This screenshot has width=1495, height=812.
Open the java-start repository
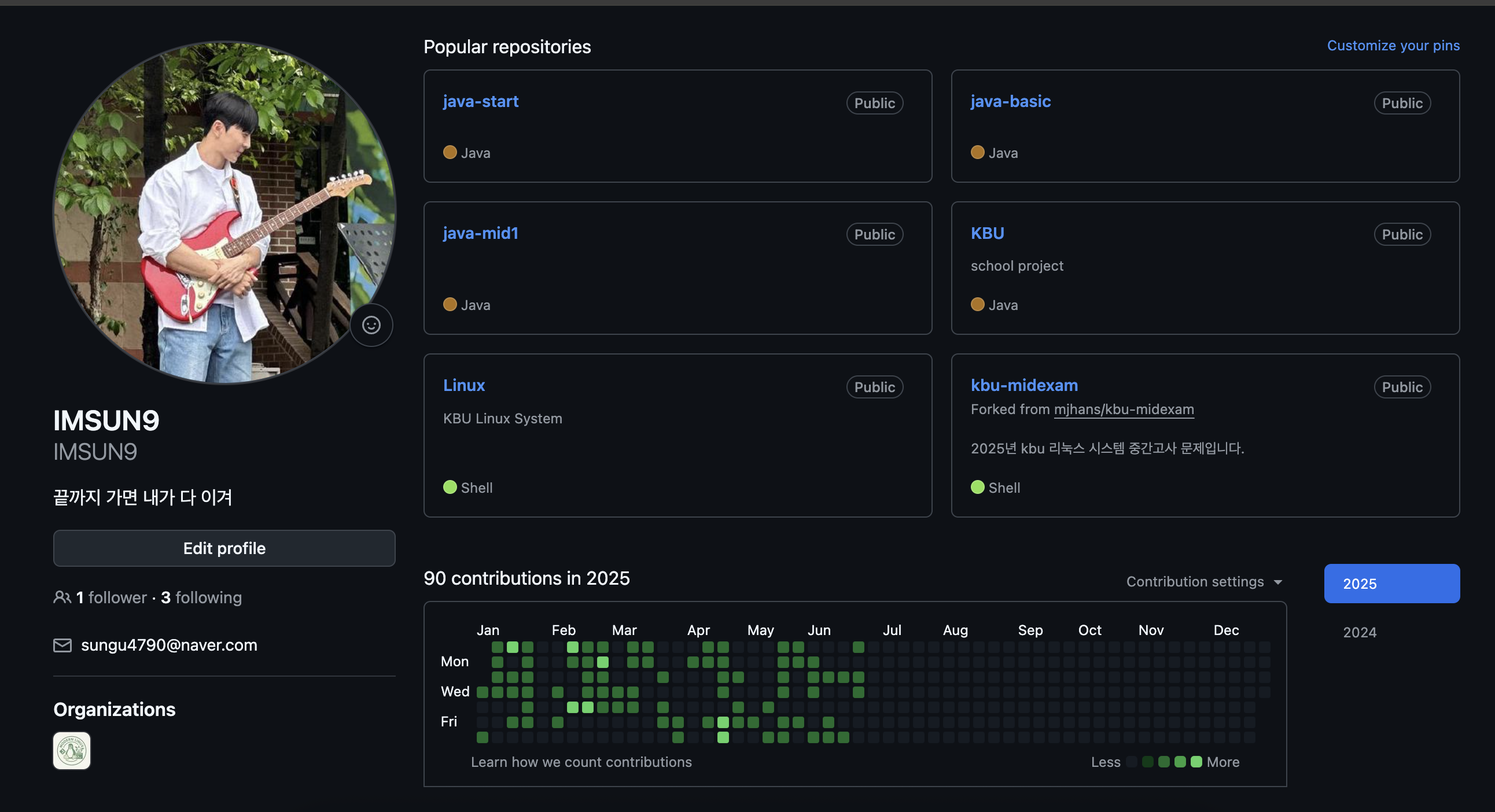(481, 102)
